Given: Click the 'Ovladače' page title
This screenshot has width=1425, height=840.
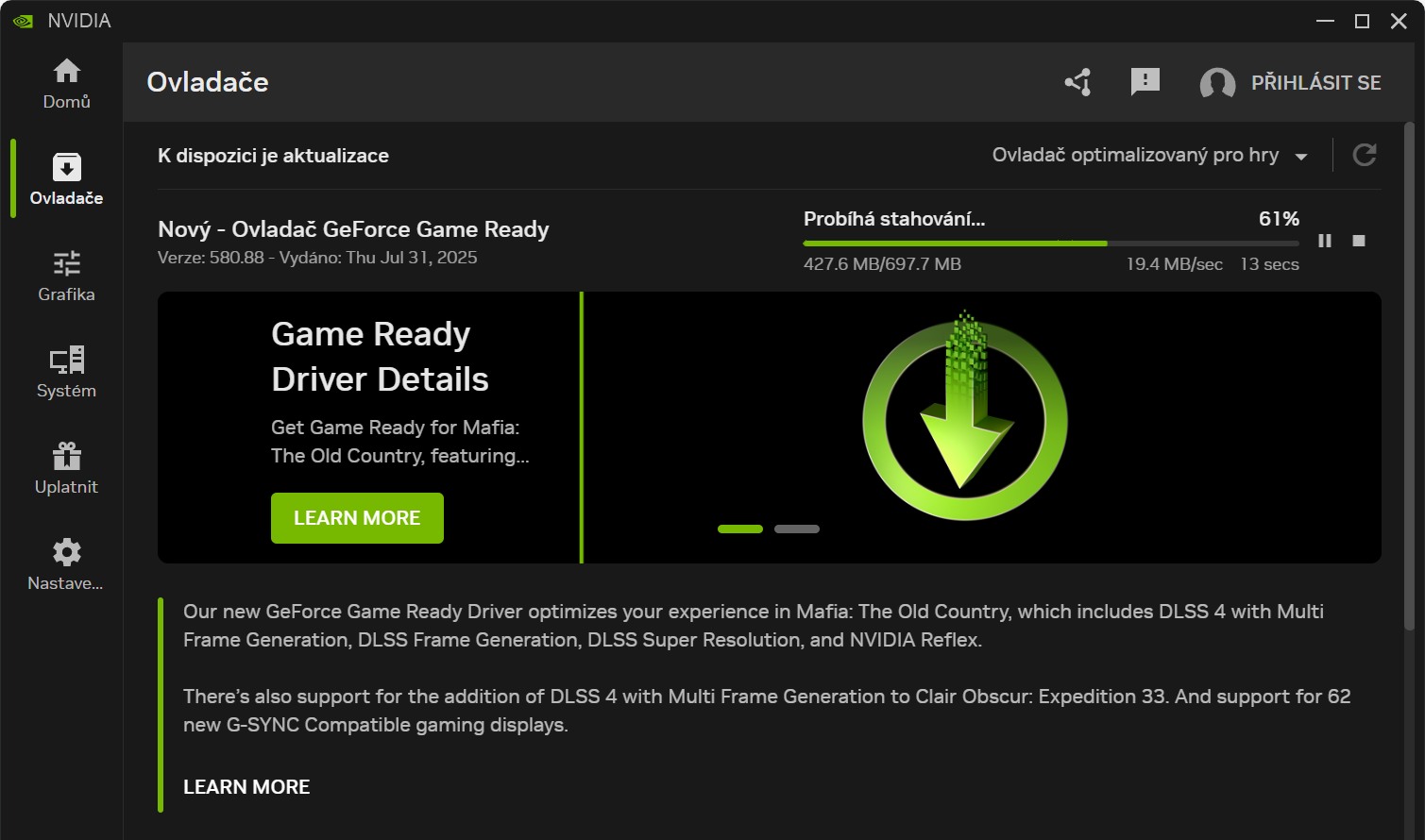Looking at the screenshot, I should (x=208, y=82).
